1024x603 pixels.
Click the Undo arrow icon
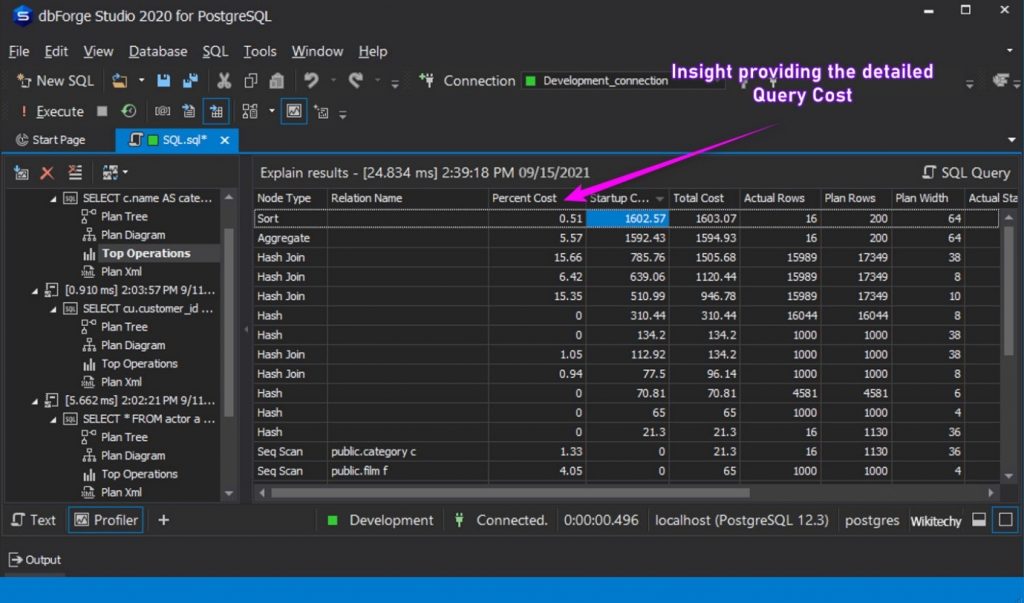click(312, 81)
